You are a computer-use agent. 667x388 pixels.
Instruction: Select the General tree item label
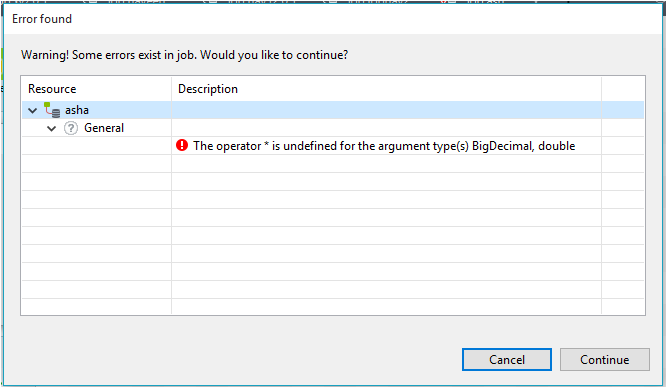pos(104,128)
